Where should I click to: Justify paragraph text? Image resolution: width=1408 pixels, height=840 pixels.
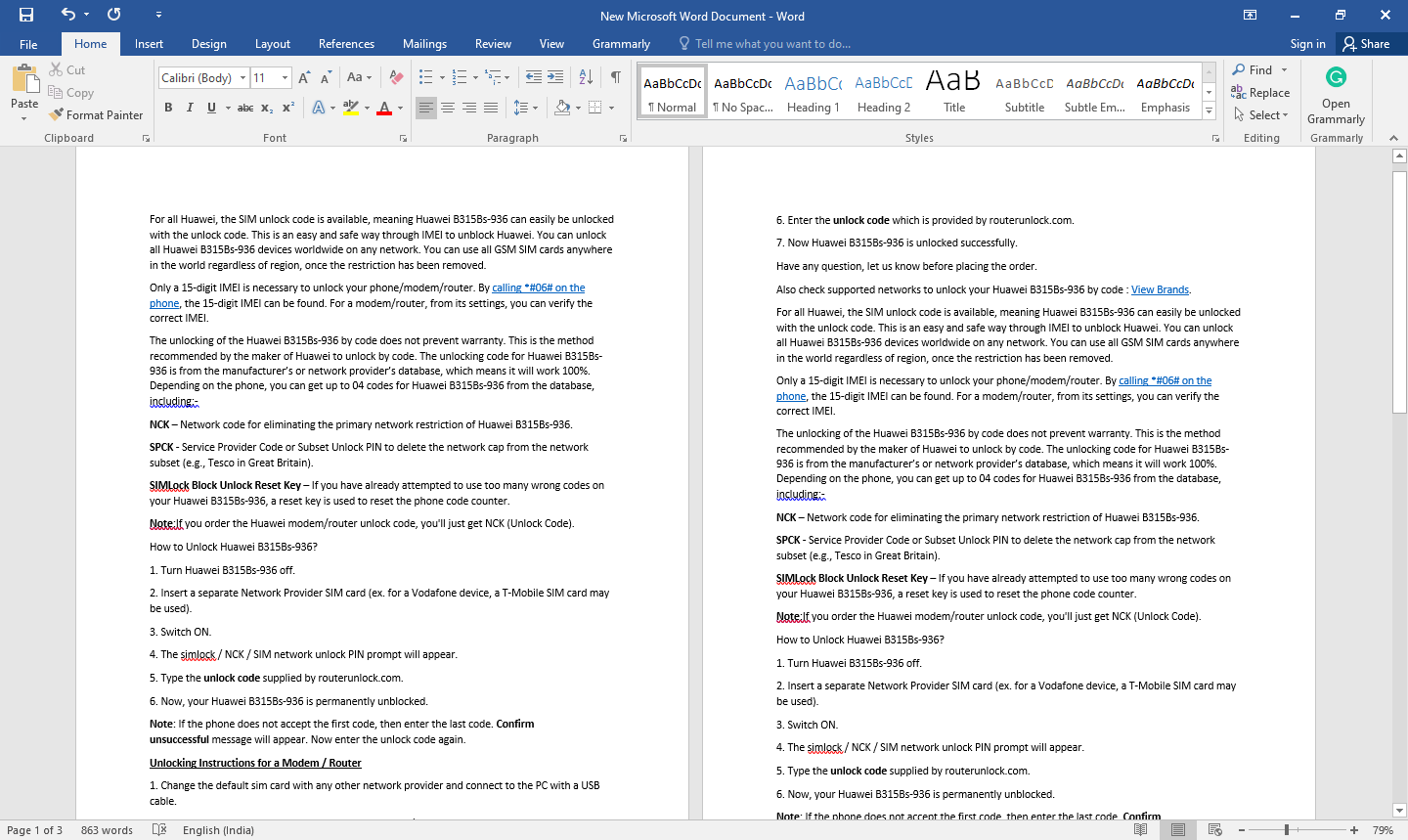click(x=491, y=108)
